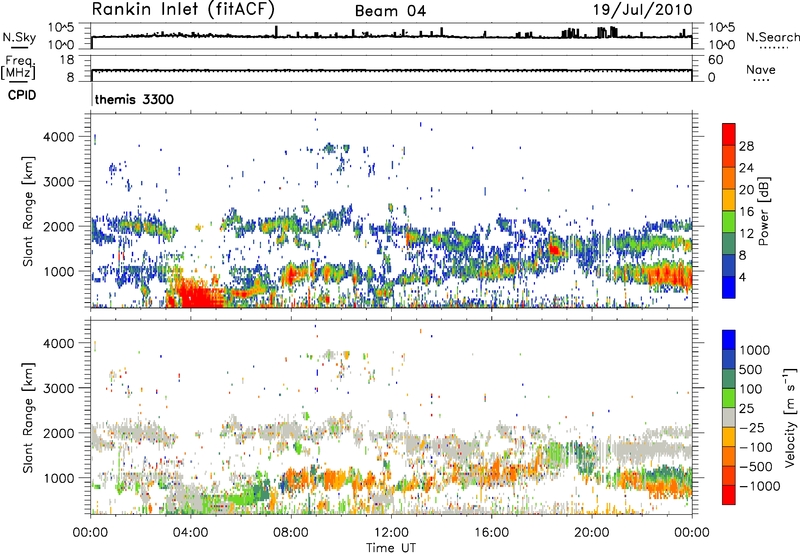This screenshot has width=800, height=554.
Task: Click the gray band in Velocity colorbar
Action: [729, 417]
